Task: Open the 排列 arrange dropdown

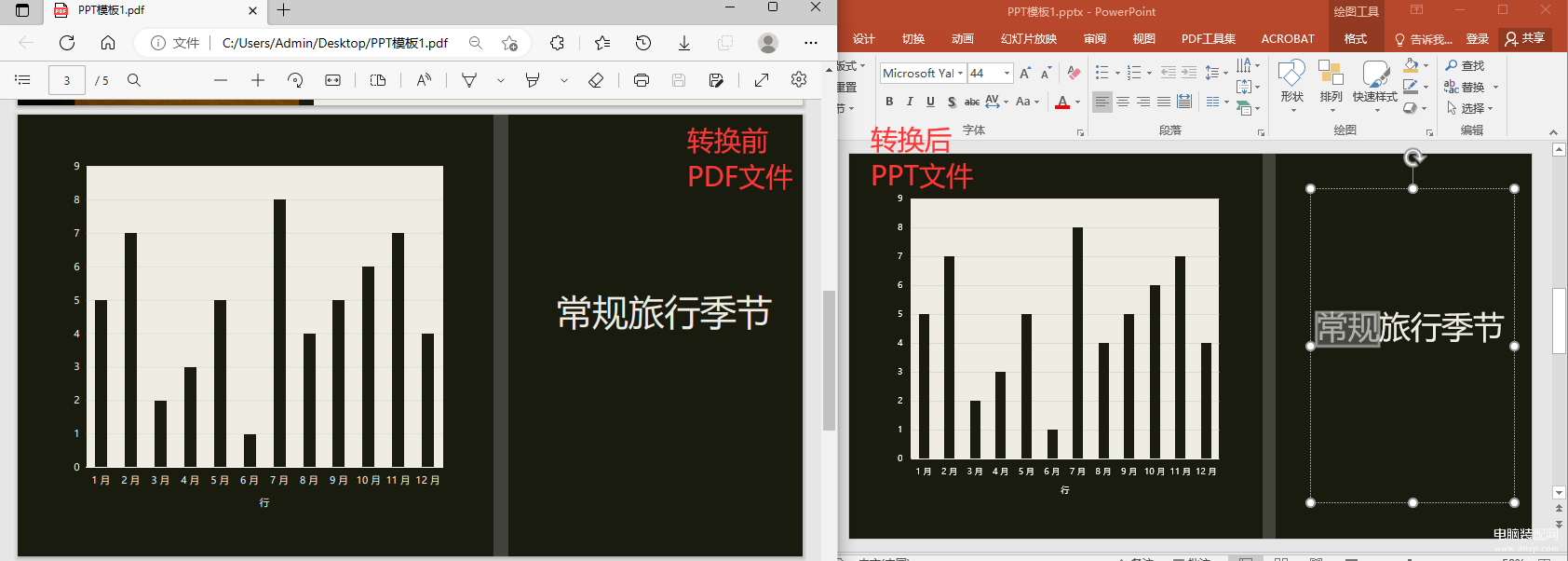Action: pos(1331,86)
